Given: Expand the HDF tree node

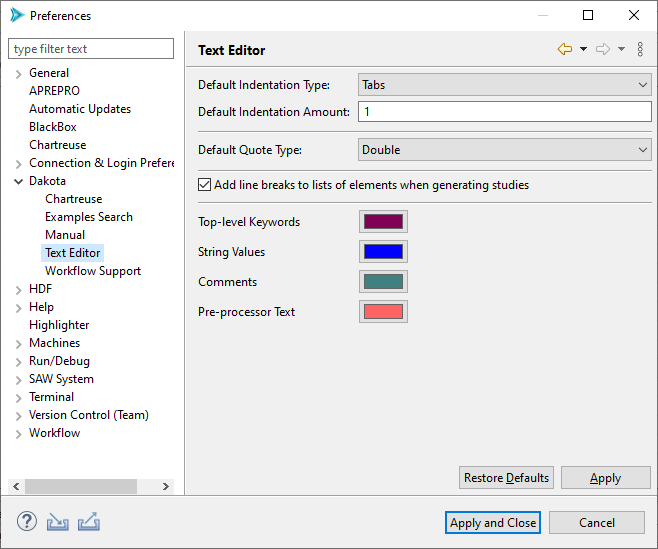Looking at the screenshot, I should [x=18, y=290].
